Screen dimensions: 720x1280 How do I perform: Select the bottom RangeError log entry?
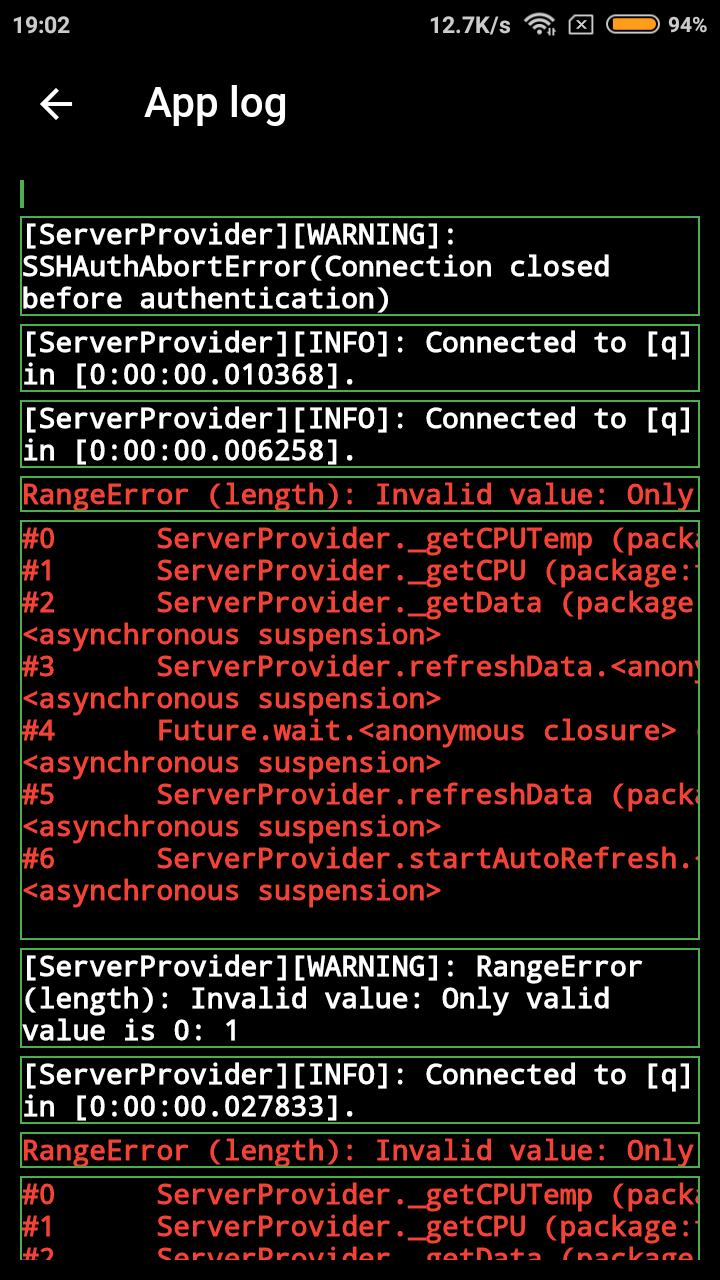360,1150
